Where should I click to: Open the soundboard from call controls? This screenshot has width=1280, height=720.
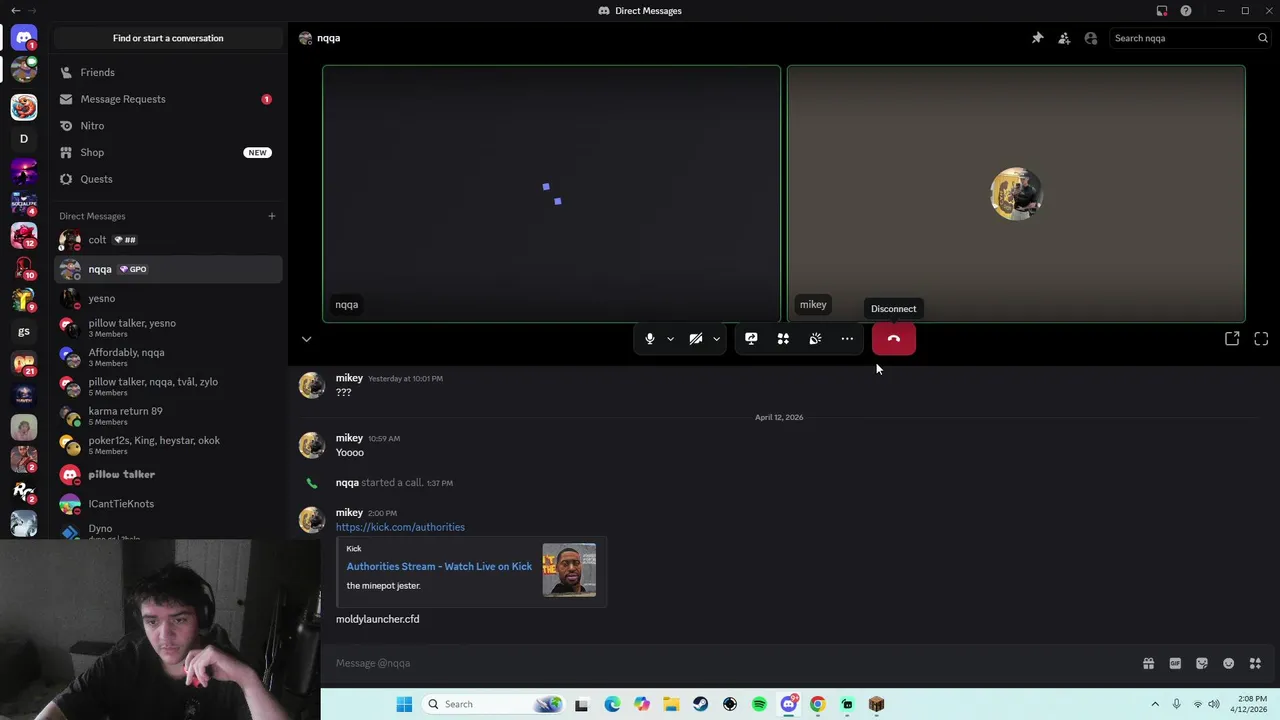click(x=815, y=339)
